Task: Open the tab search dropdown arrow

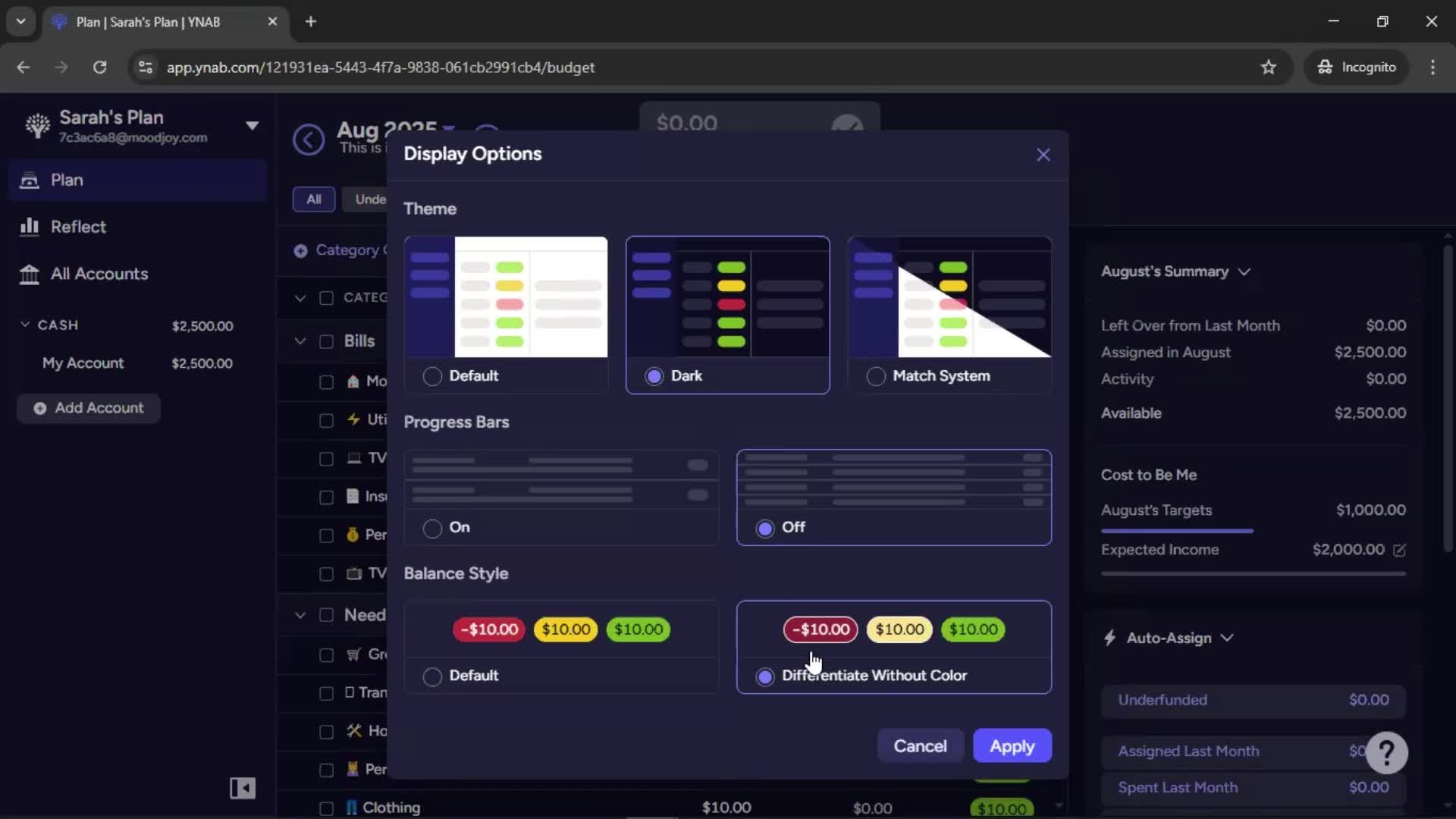Action: click(x=21, y=22)
